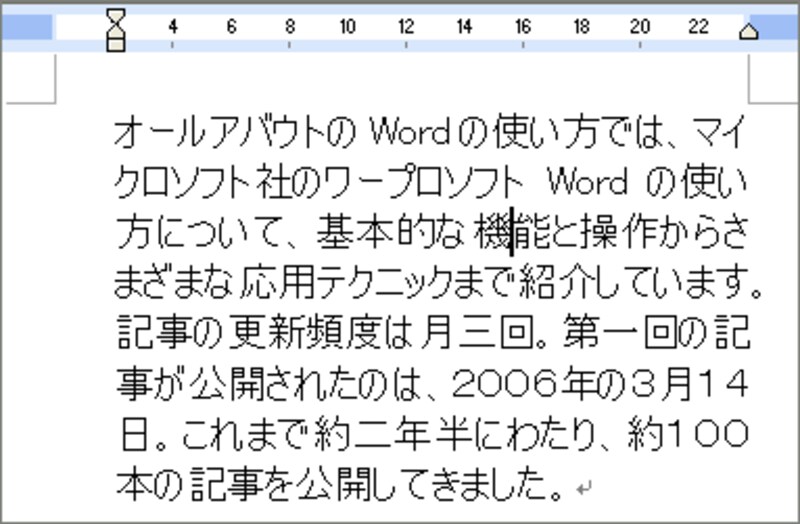Click the left indent square marker

click(116, 45)
